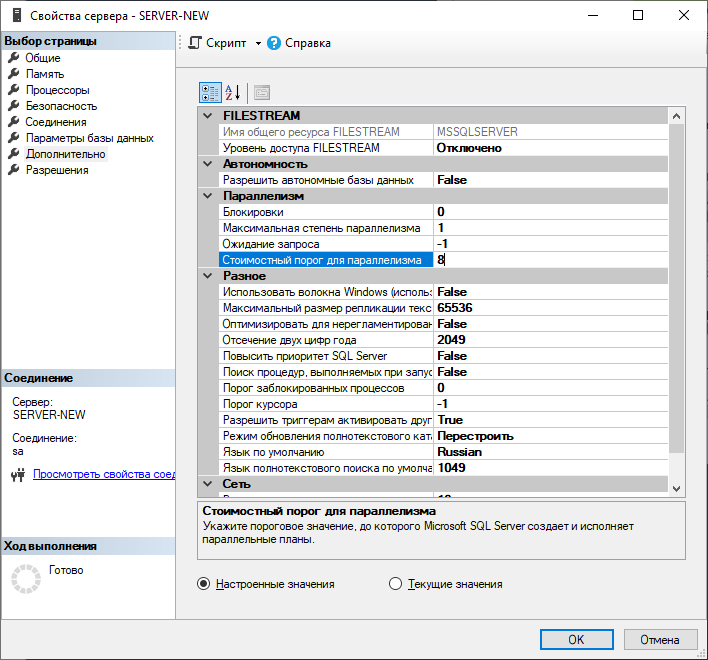Click the Готово progress spinner icon
The height and width of the screenshot is (660, 708).
[x=26, y=579]
